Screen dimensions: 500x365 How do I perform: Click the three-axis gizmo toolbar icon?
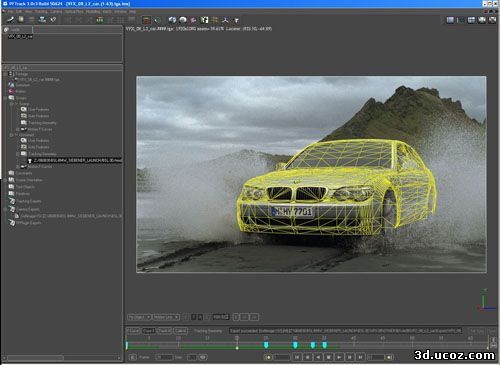coord(226,20)
